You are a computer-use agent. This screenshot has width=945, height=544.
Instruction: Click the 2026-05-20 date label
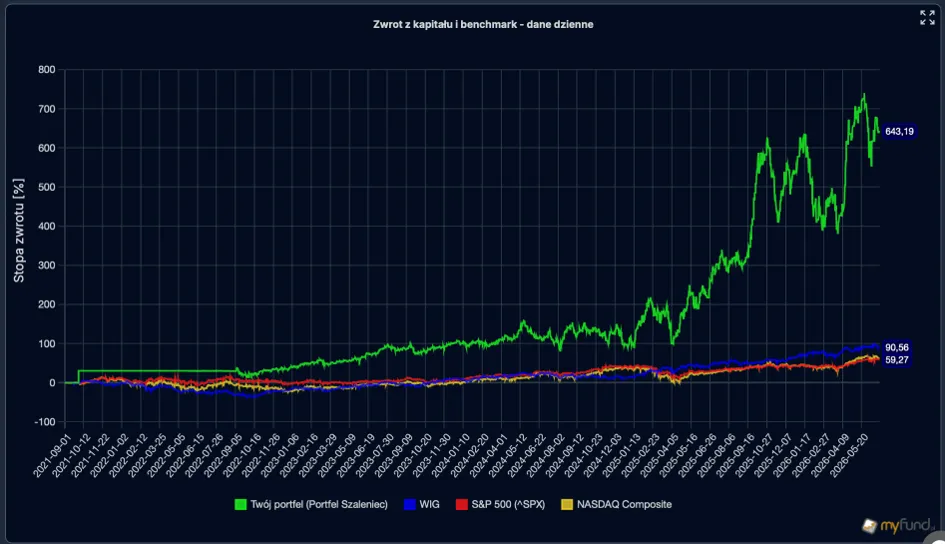(848, 455)
